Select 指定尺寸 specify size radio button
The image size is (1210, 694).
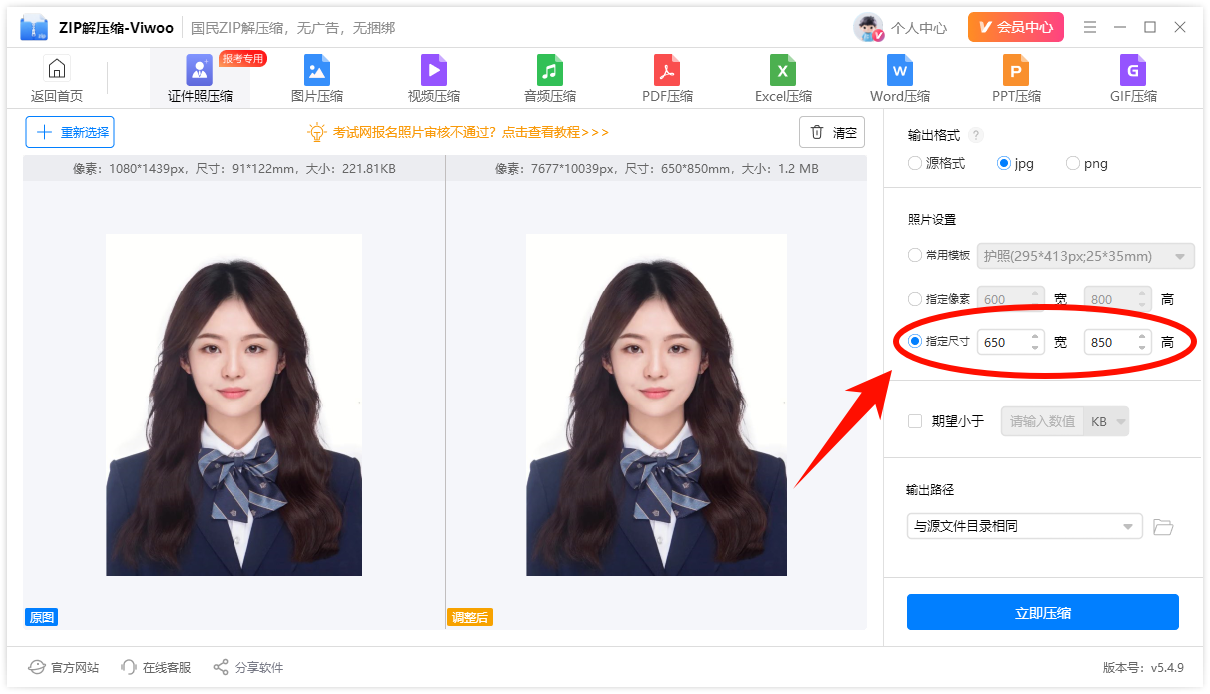915,341
